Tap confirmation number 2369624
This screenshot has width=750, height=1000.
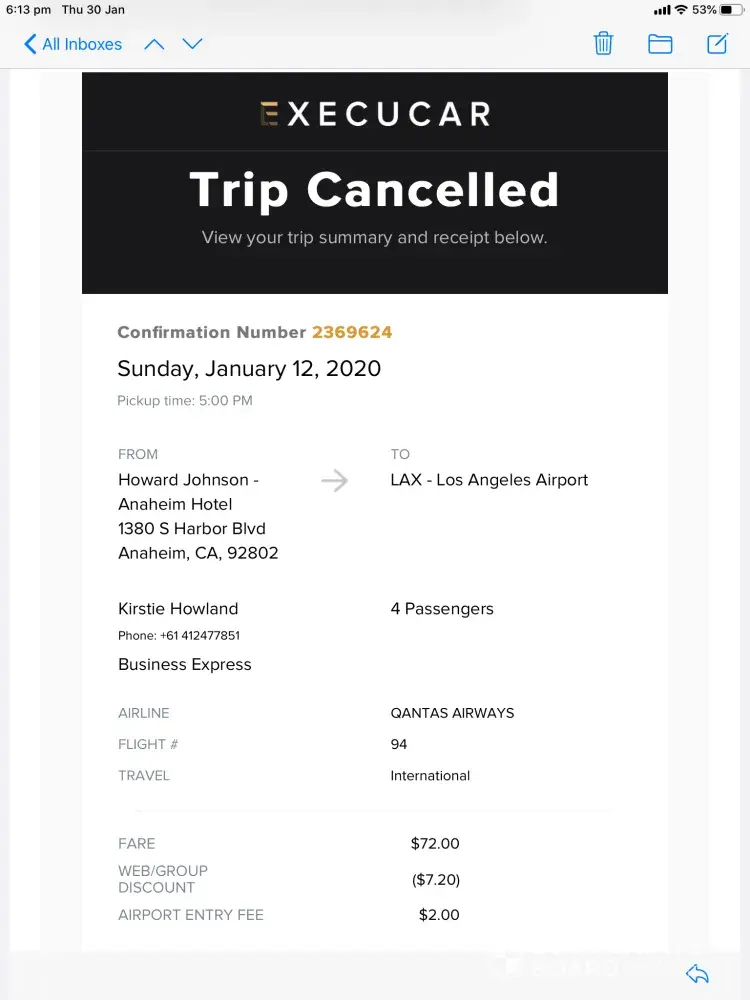click(x=352, y=332)
